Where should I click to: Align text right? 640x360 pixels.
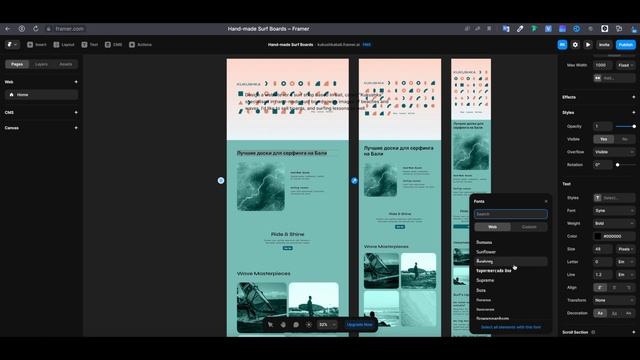click(629, 287)
